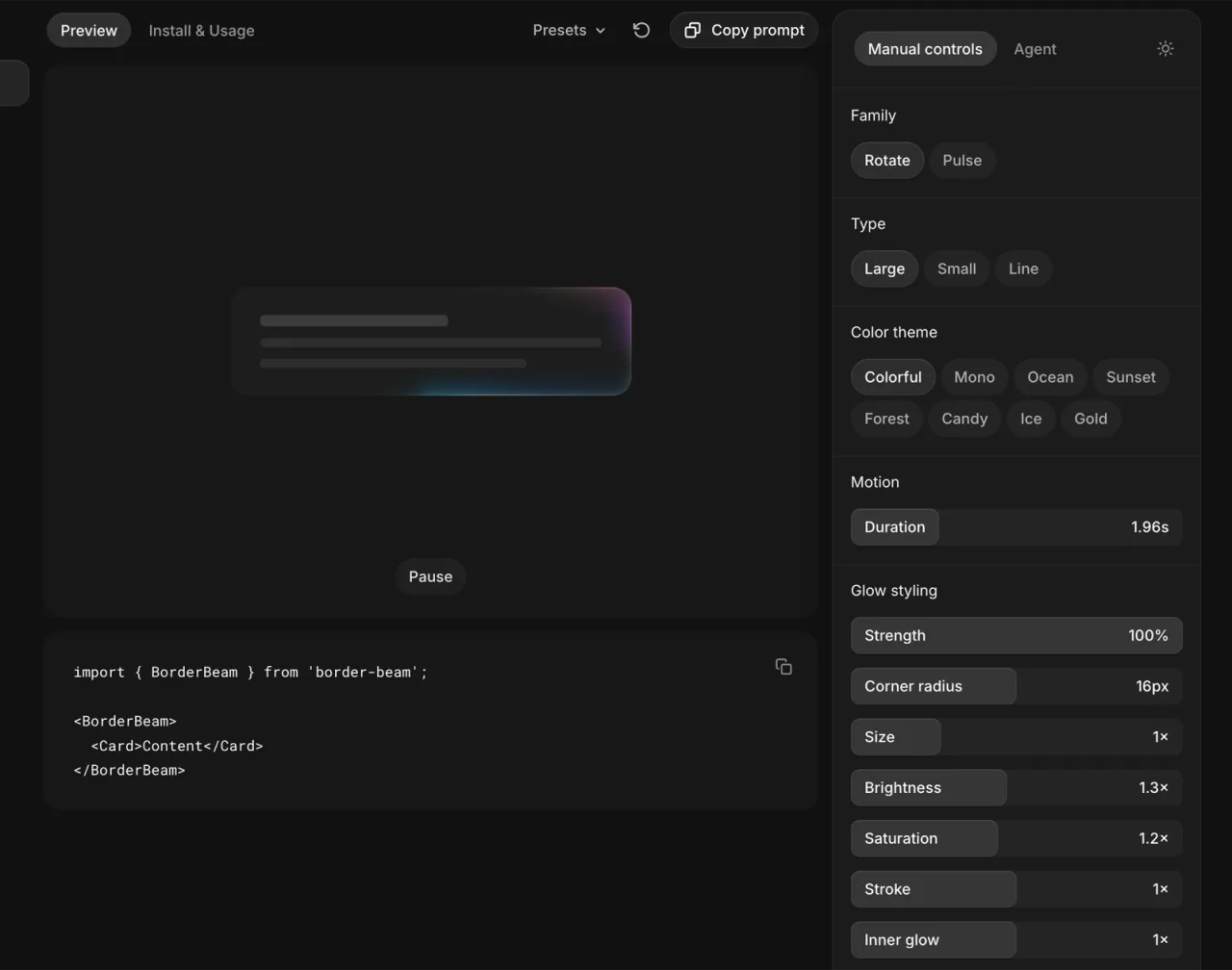
Task: Select the Forest color theme
Action: pos(886,419)
